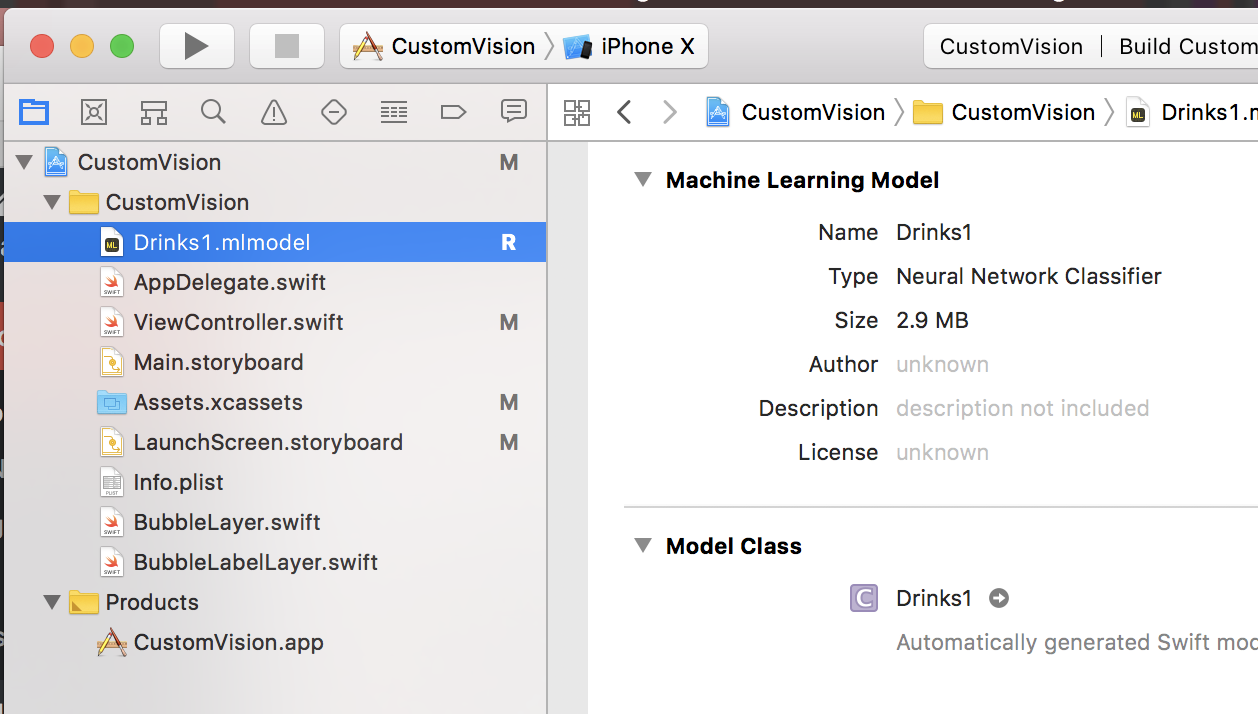
Task: Click the Info.plist file icon
Action: coord(112,482)
